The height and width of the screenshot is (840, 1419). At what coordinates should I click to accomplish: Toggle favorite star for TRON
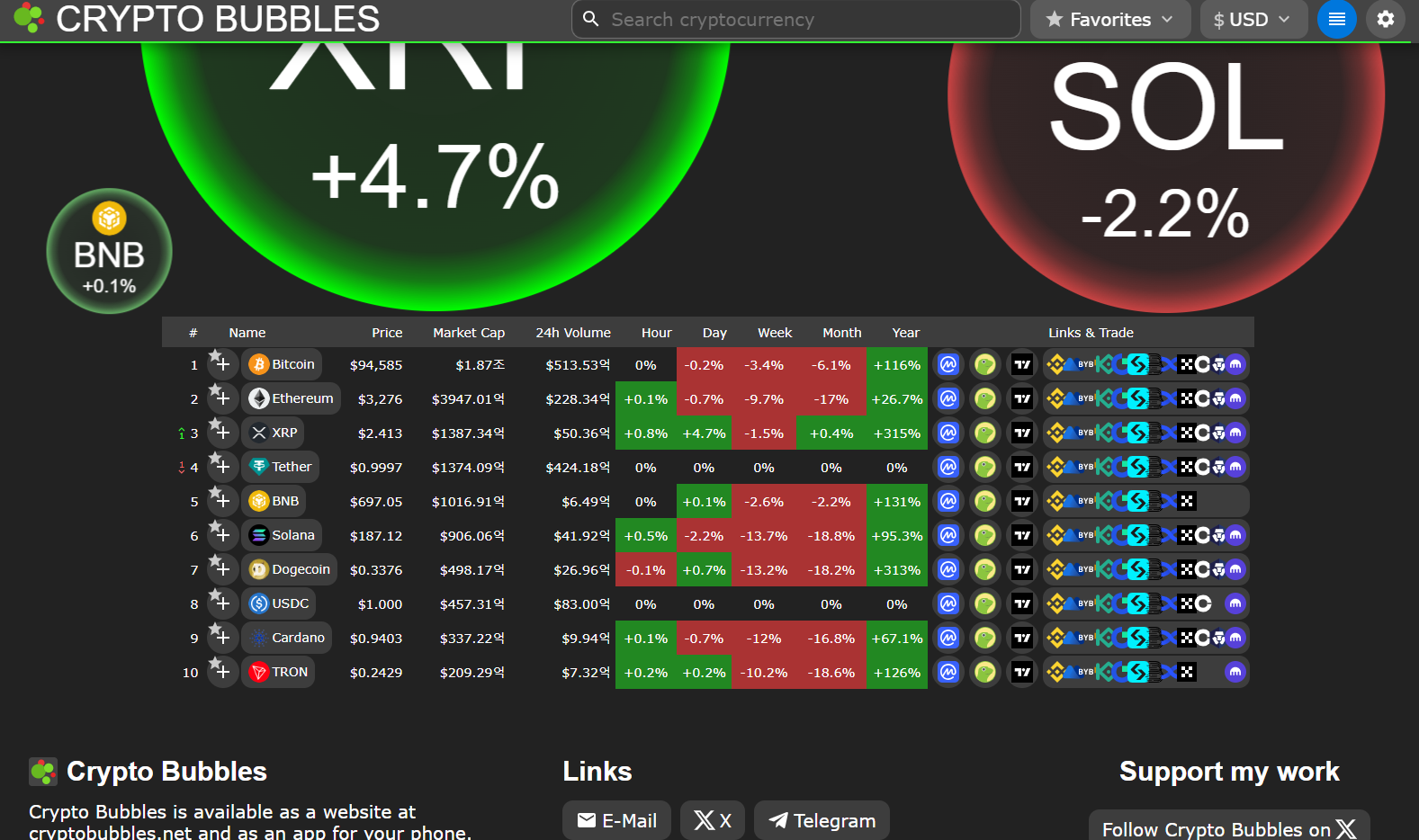(x=221, y=672)
